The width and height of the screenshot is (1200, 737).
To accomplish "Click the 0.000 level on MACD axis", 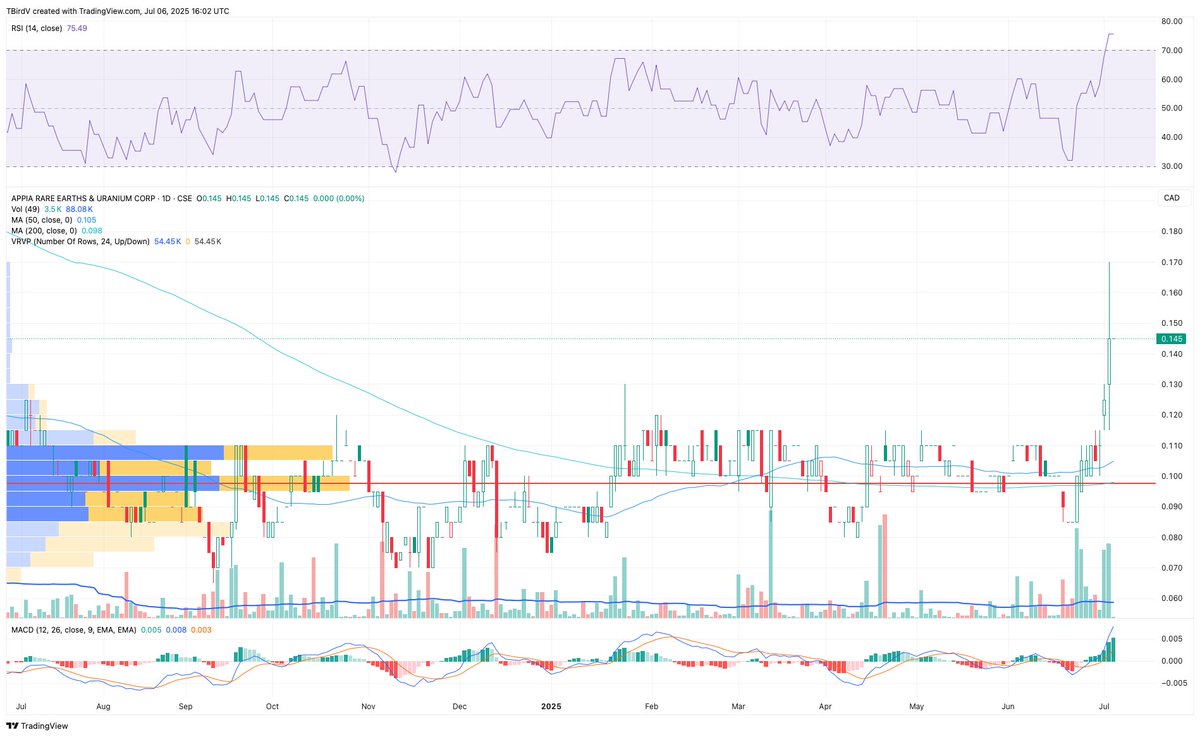I will click(1173, 661).
